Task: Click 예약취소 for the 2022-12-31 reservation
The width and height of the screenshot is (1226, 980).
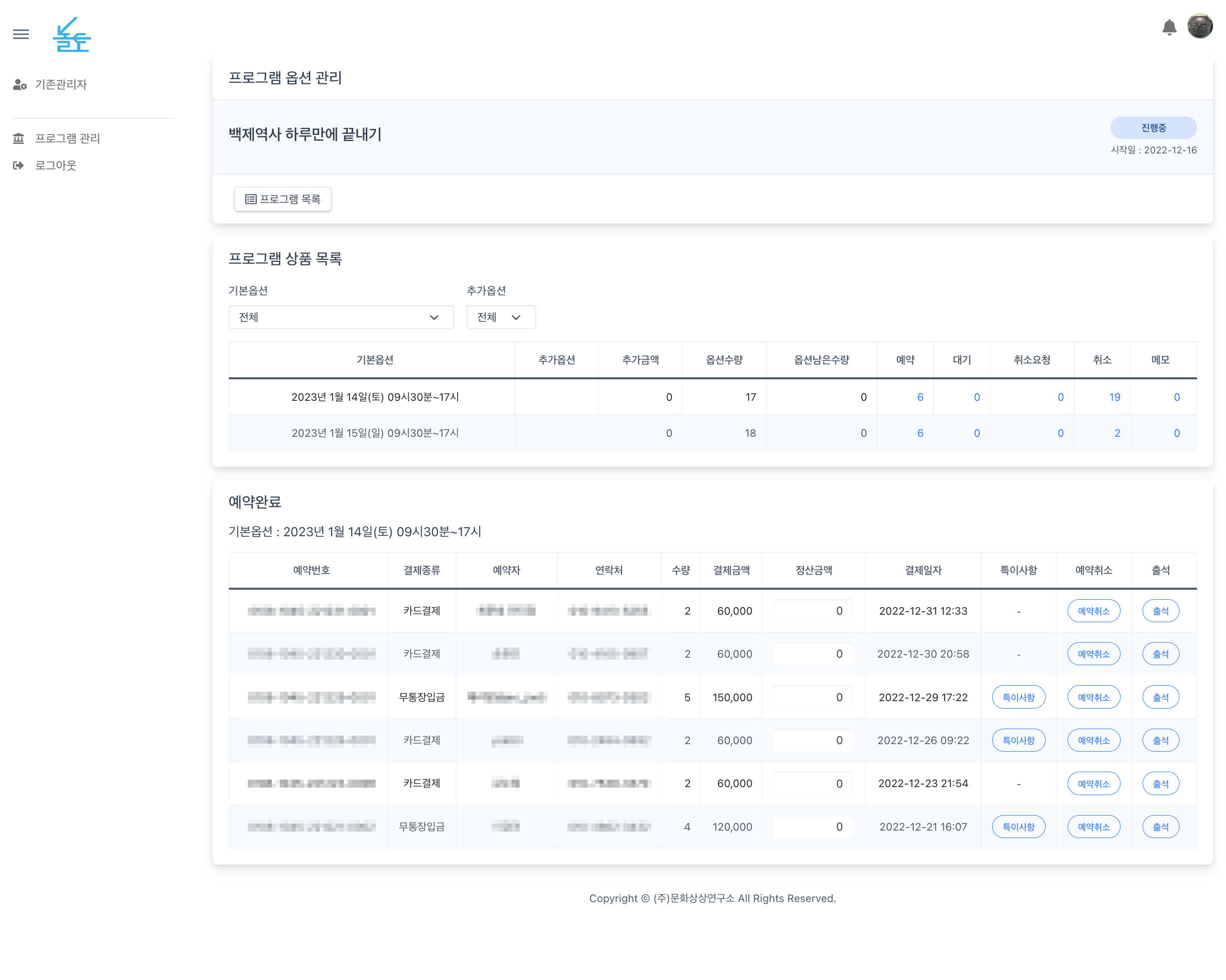Action: [1093, 611]
